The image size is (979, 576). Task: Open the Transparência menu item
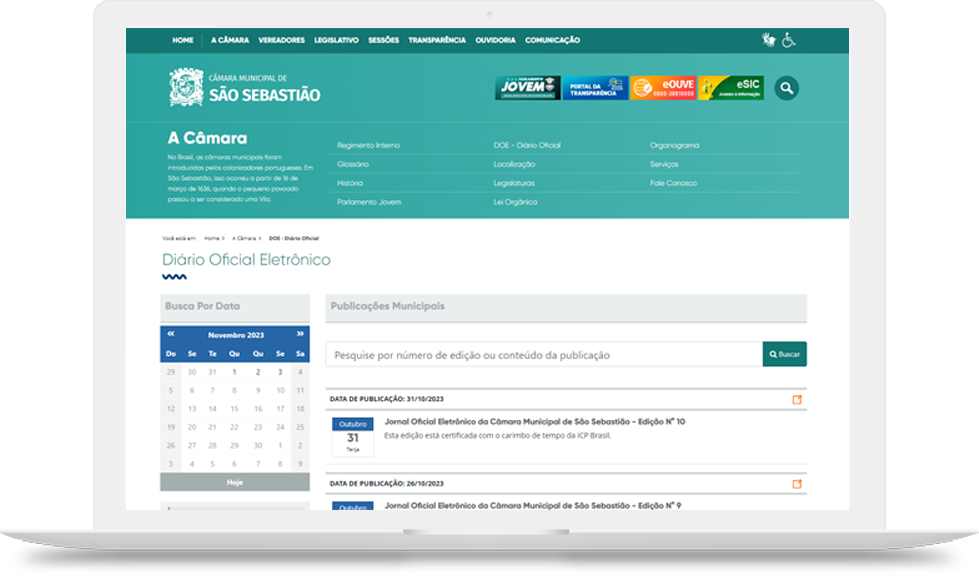(437, 40)
